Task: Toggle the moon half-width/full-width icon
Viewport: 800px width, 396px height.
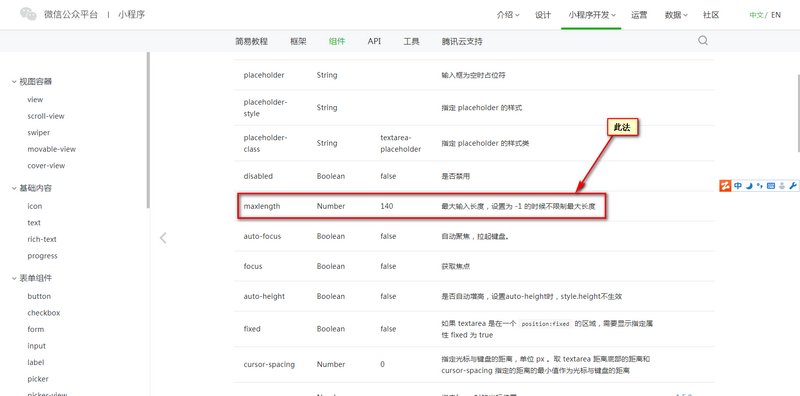Action: [x=749, y=186]
